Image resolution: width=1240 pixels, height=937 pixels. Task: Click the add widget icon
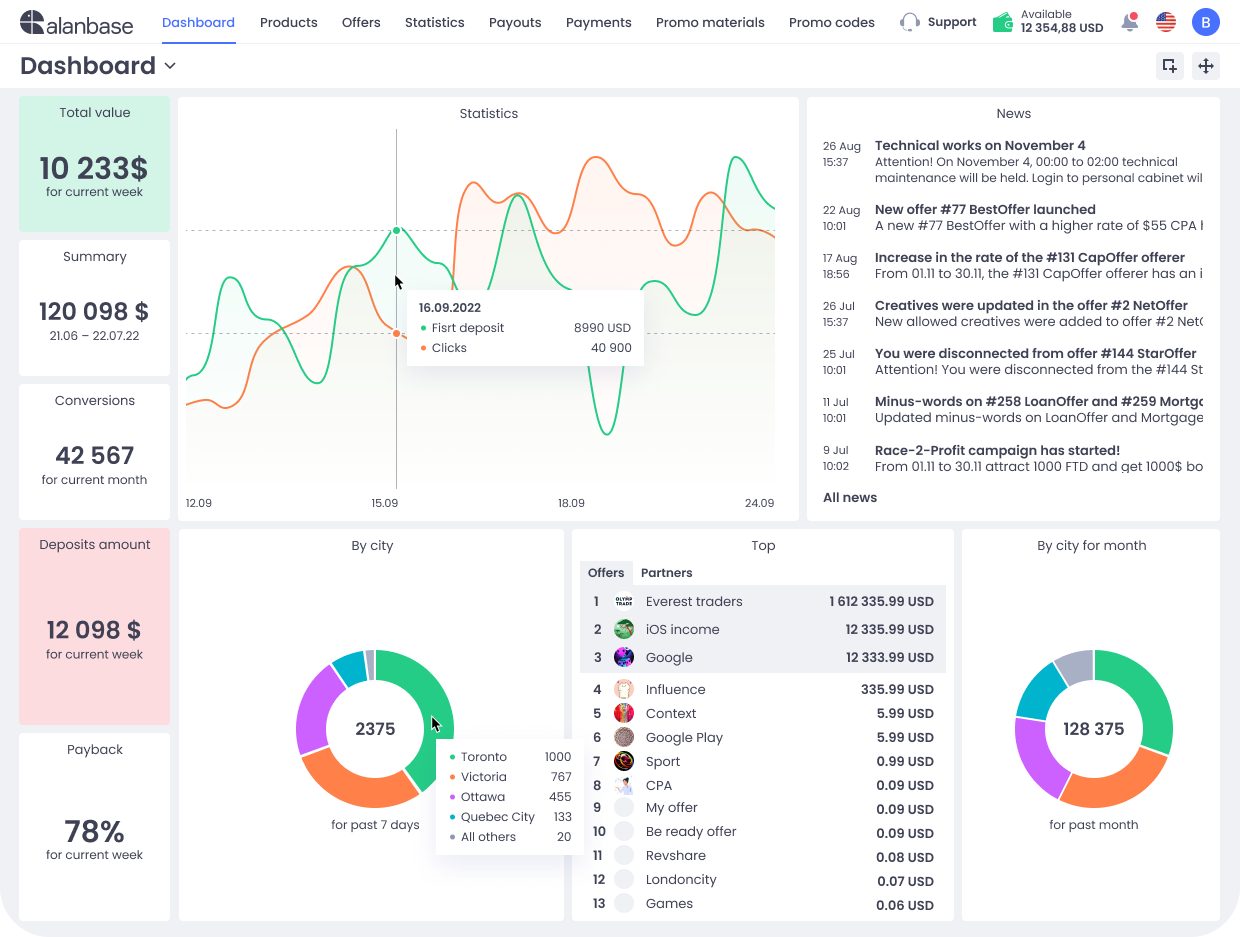(x=1168, y=66)
